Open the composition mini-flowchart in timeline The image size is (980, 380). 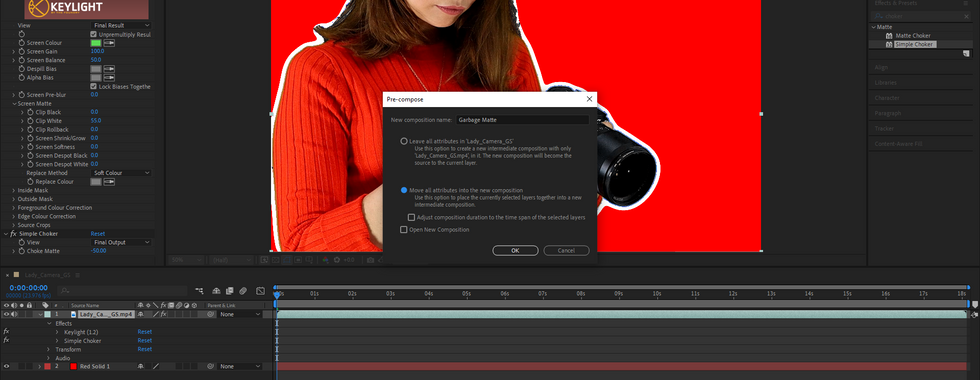click(x=199, y=291)
